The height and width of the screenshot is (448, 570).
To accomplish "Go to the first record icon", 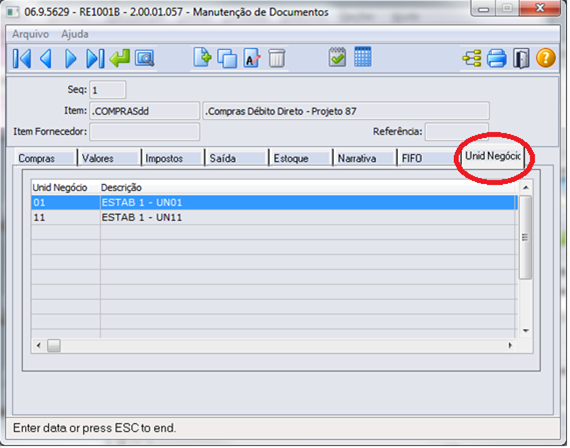I will pyautogui.click(x=22, y=58).
